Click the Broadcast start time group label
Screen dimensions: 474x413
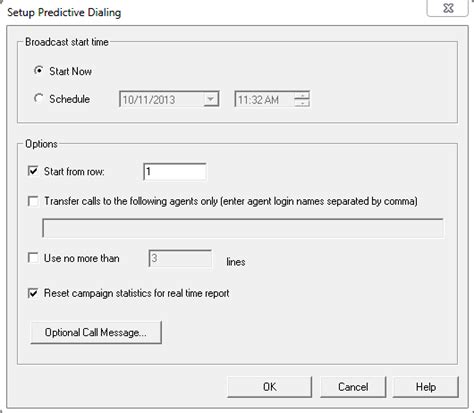(x=67, y=42)
